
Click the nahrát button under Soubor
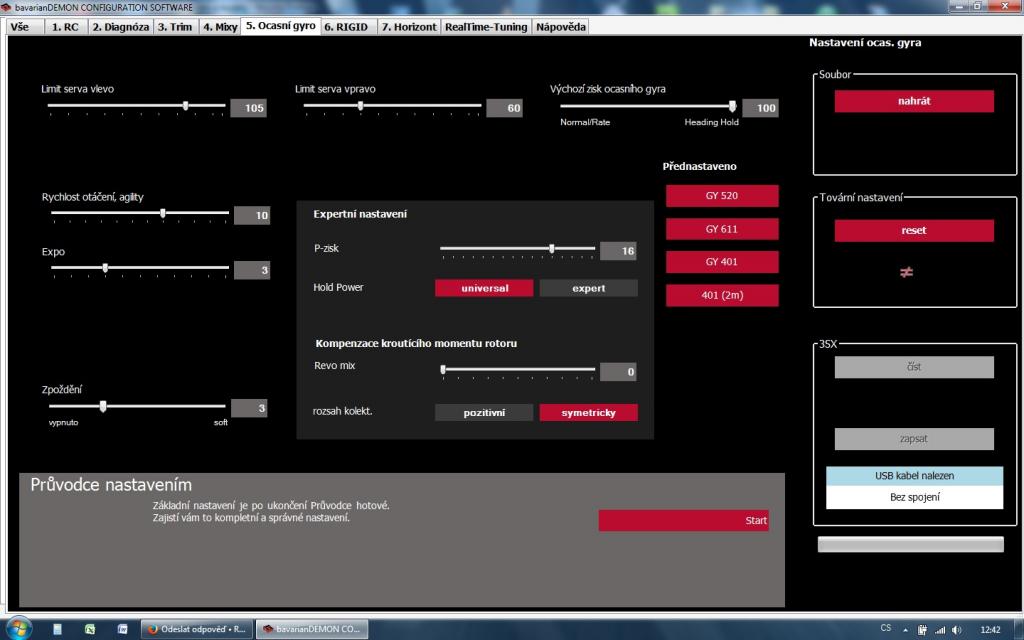[x=914, y=101]
